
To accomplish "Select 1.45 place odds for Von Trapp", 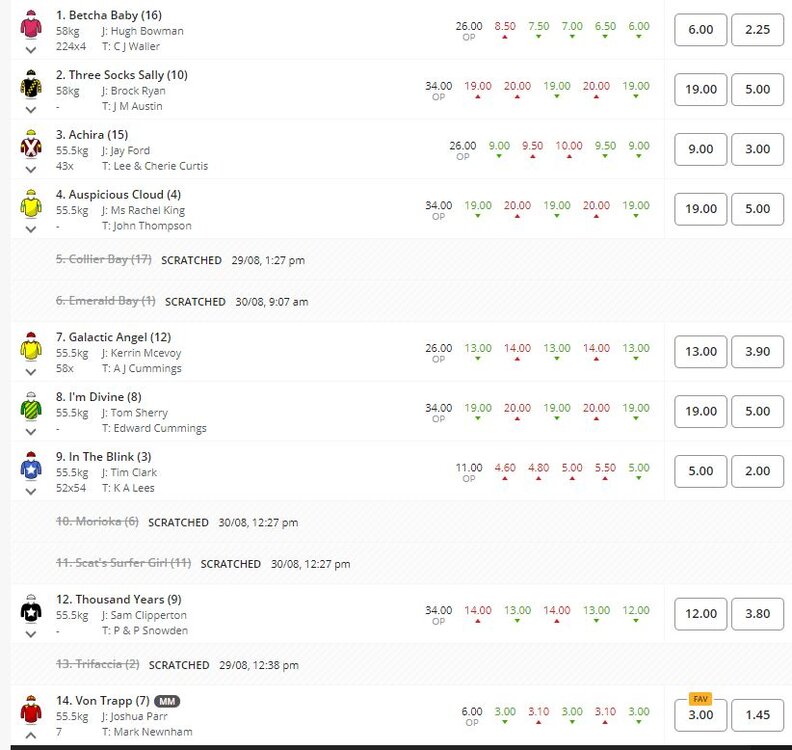I will click(757, 715).
